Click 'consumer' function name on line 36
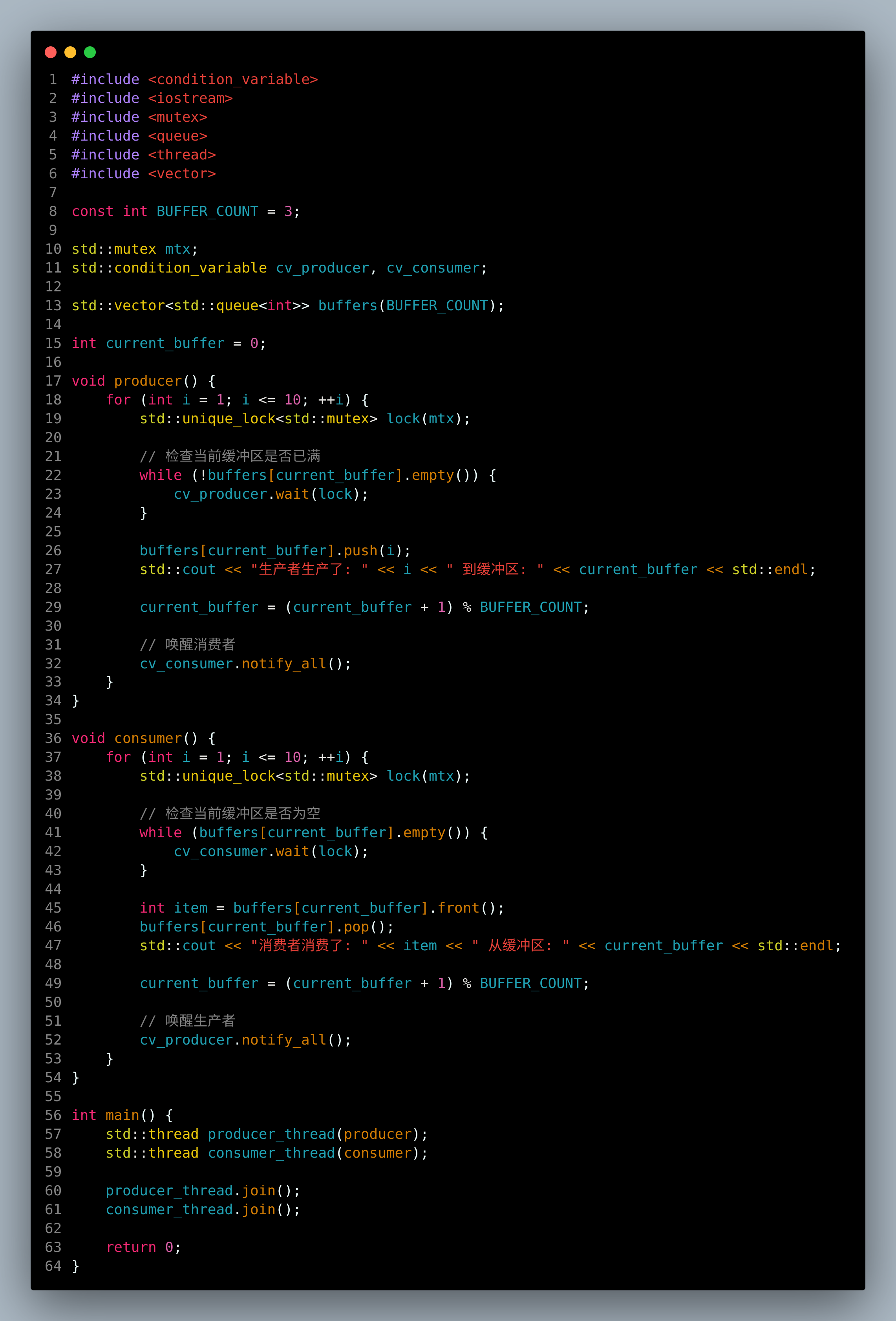The width and height of the screenshot is (896, 1321). click(148, 738)
